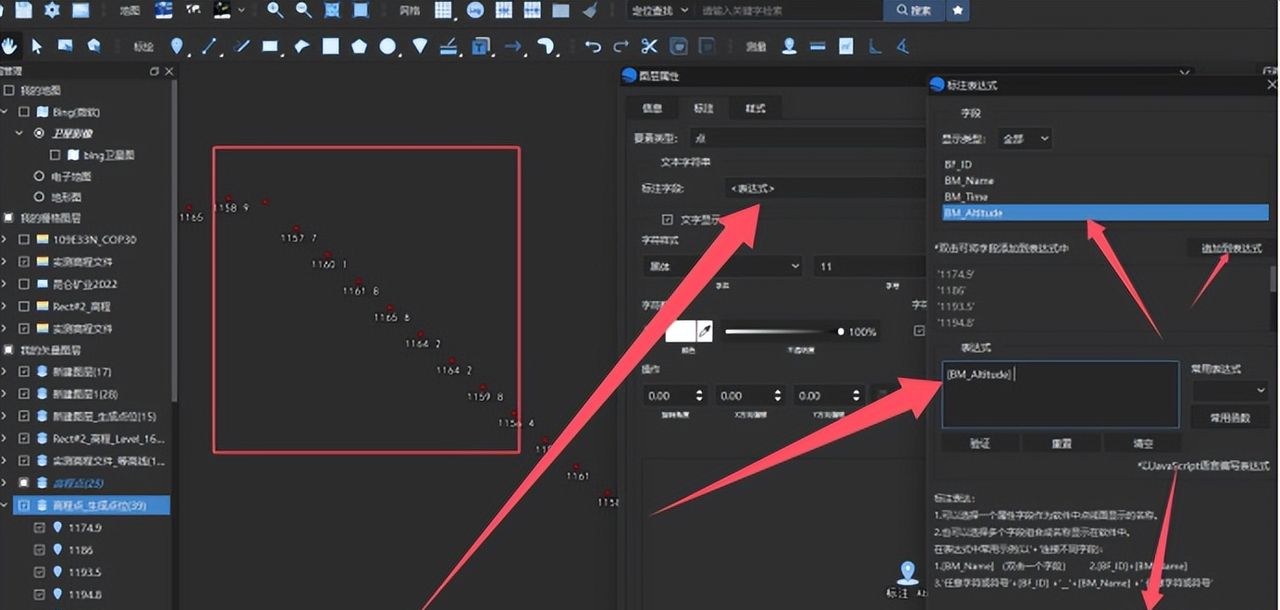Select the BF_ID field

(1105, 164)
